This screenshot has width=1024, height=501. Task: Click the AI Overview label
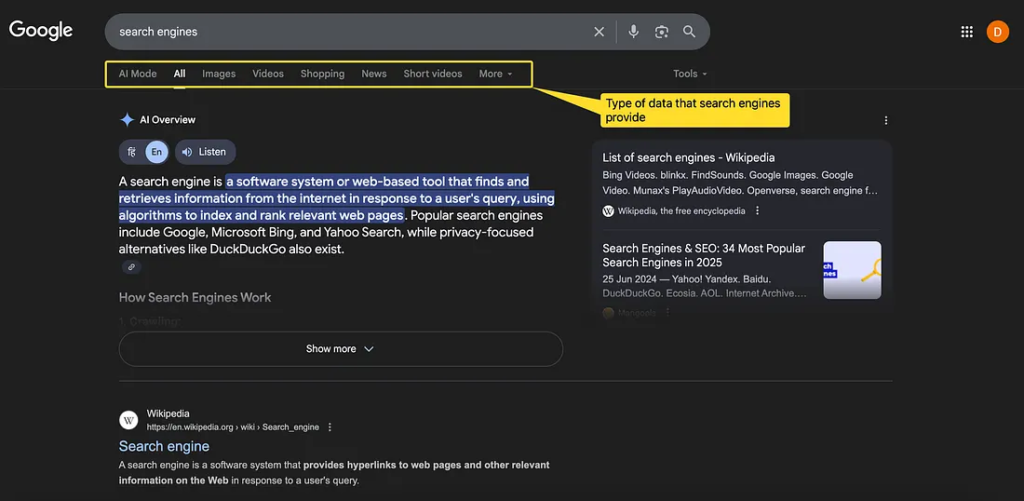[167, 120]
